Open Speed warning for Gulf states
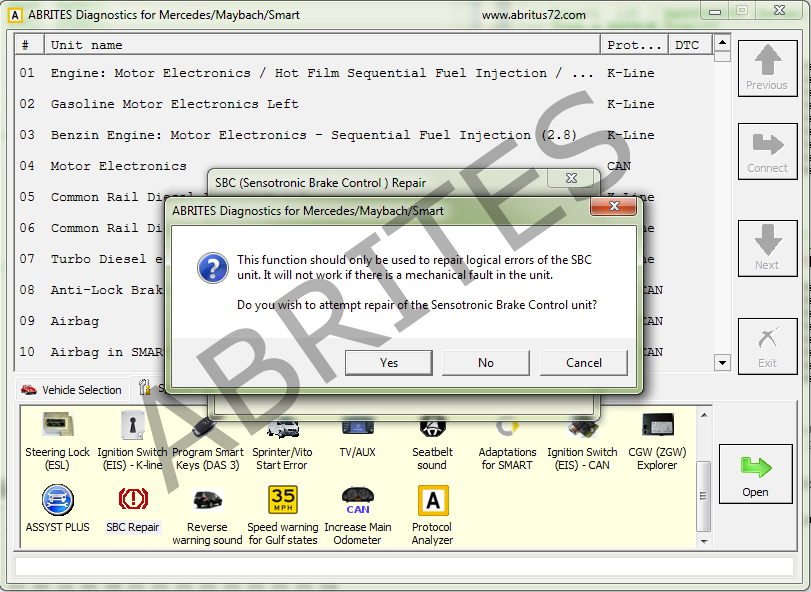Screen dimensions: 811x592 pyautogui.click(x=282, y=516)
